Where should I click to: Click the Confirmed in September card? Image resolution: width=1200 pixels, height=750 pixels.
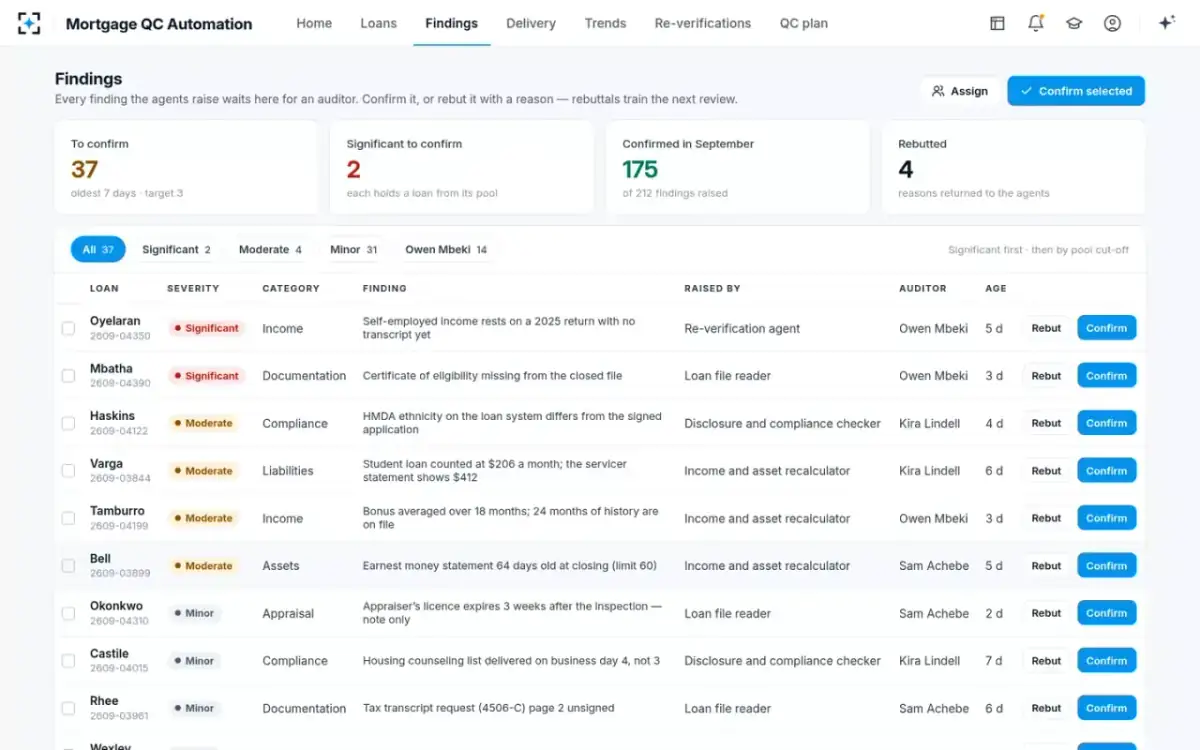coord(737,168)
